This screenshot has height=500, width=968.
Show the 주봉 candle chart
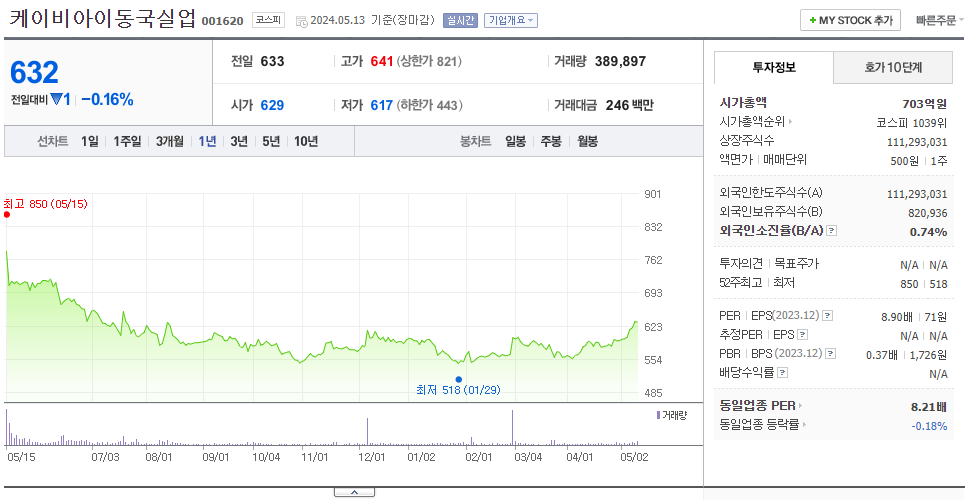coord(551,141)
